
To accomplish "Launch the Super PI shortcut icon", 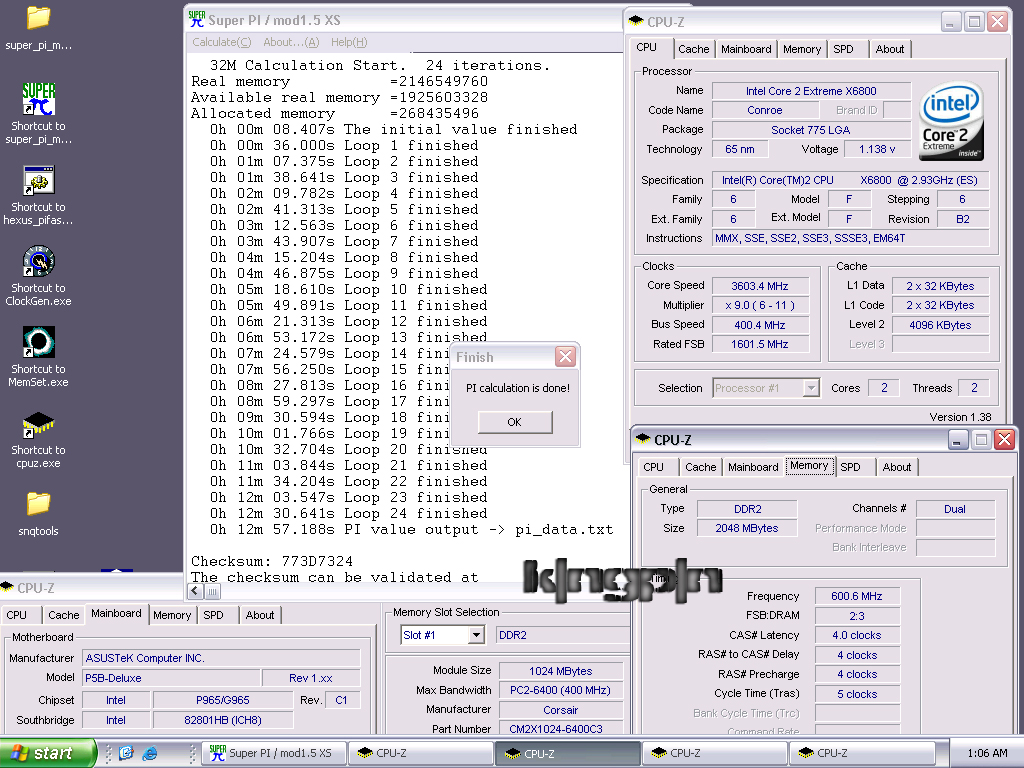I will tap(39, 99).
